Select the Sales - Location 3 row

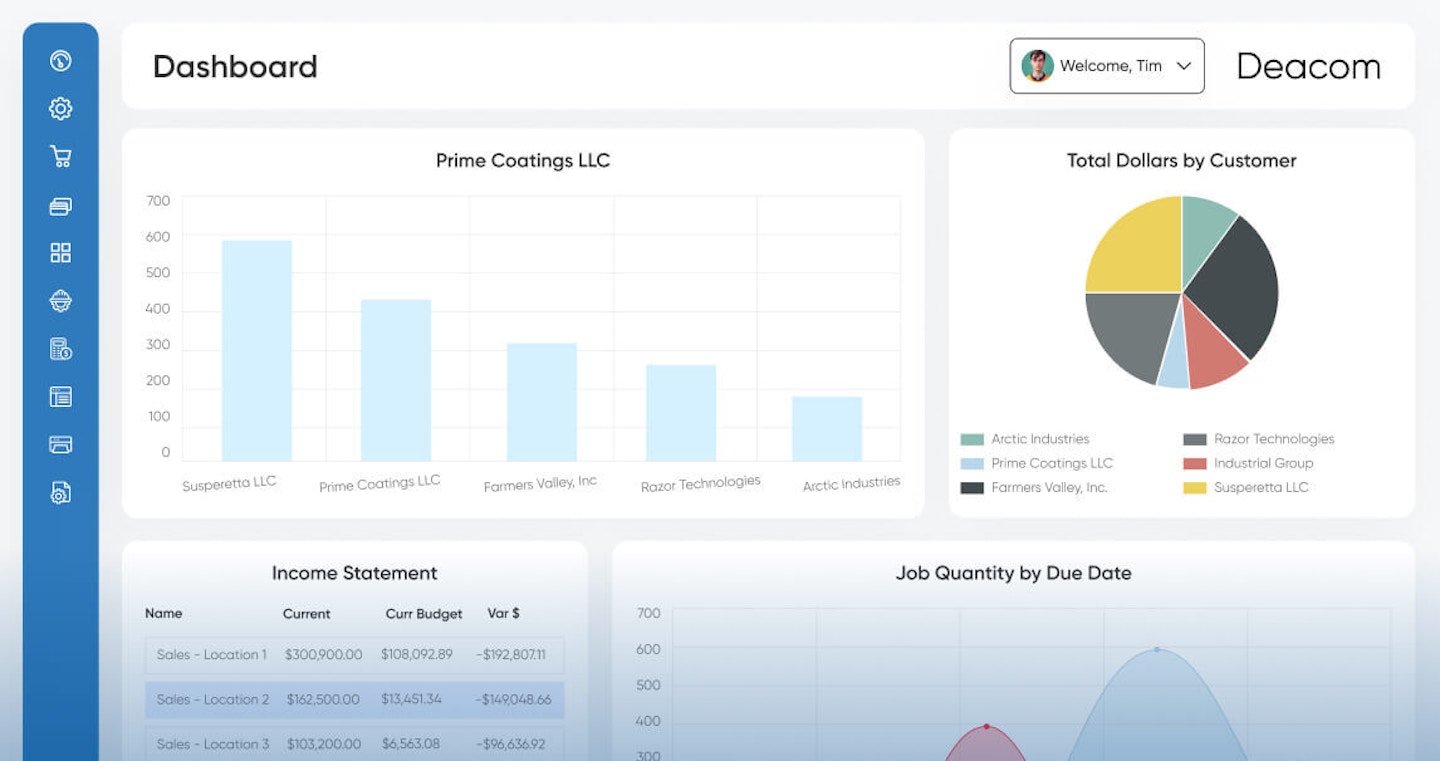click(x=354, y=744)
